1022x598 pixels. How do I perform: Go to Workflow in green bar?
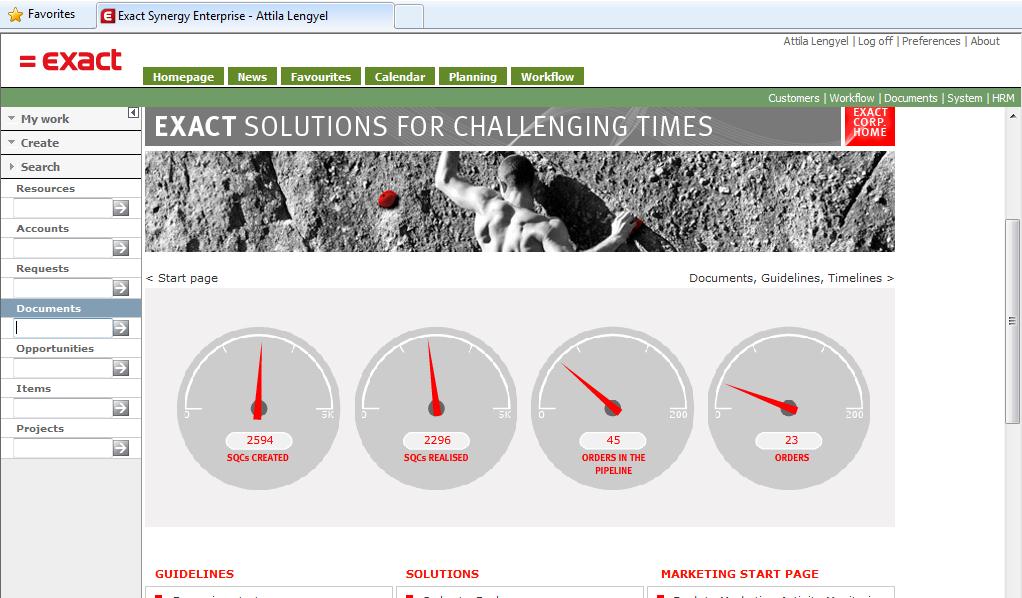tap(852, 98)
